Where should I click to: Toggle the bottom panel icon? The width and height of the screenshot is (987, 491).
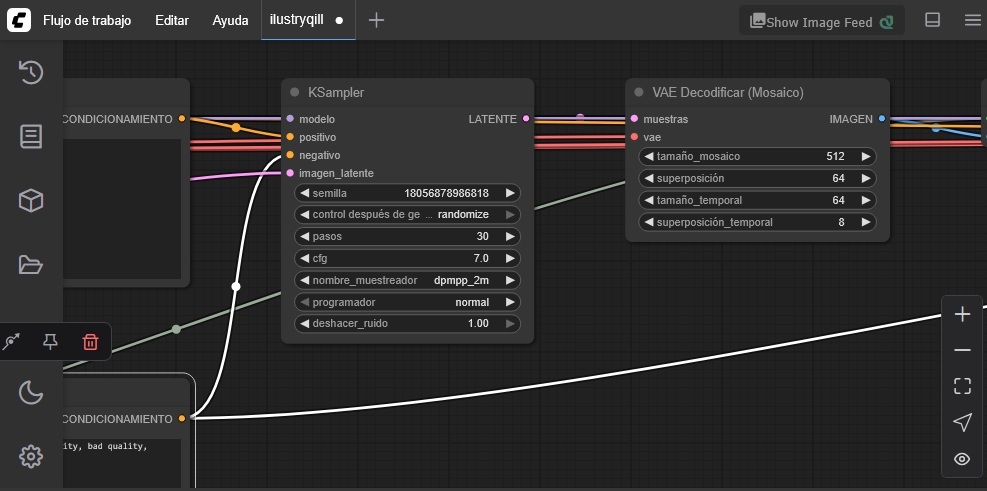[932, 20]
